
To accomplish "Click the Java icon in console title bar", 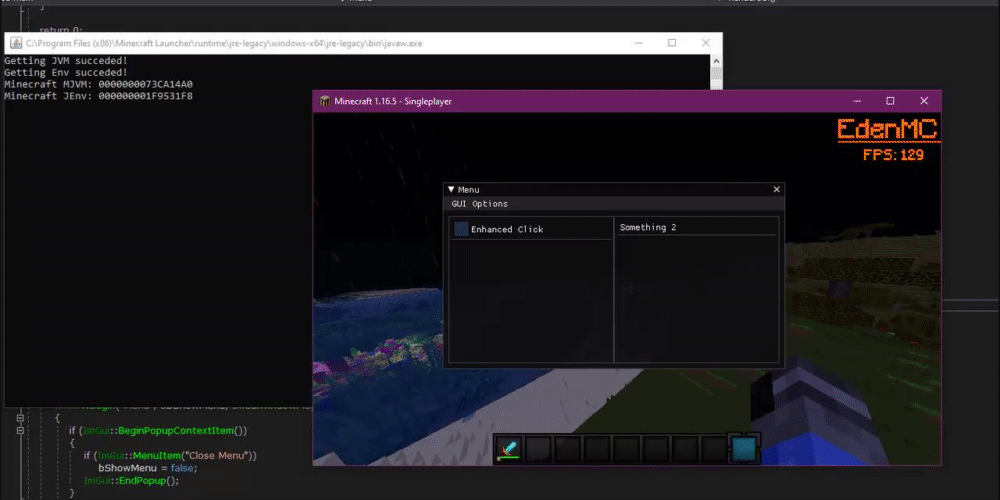I will click(15, 43).
